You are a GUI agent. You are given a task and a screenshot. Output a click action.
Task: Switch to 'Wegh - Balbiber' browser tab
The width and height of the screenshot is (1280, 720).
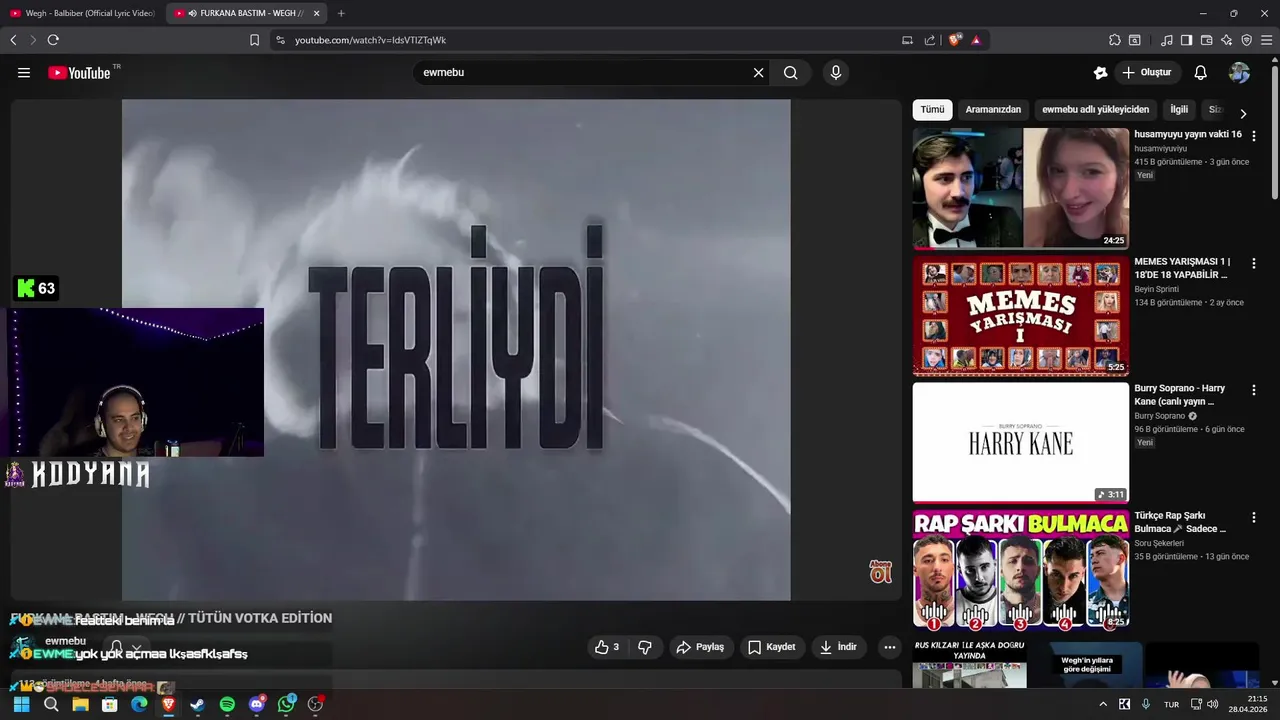pyautogui.click(x=82, y=13)
